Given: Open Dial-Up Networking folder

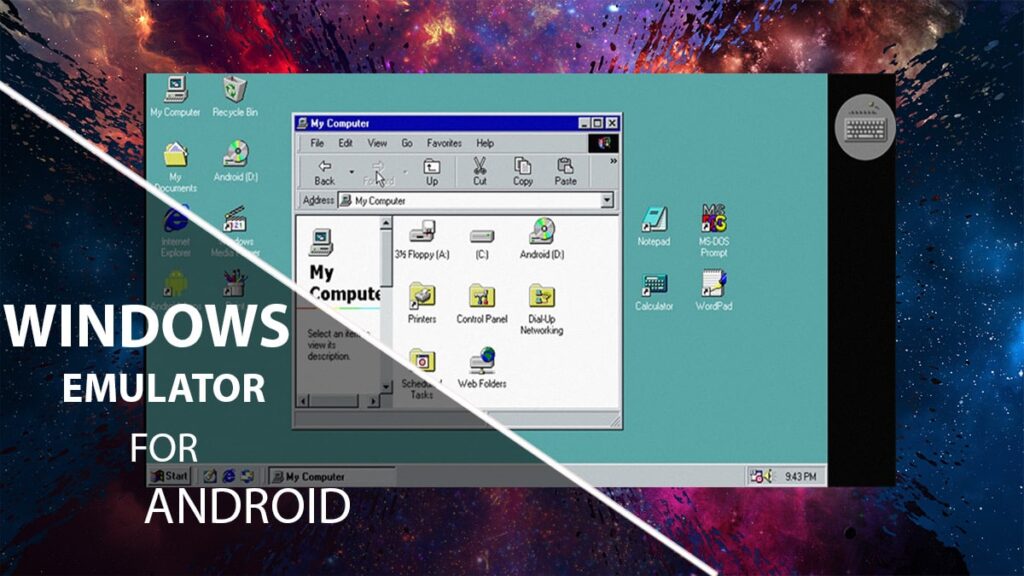Looking at the screenshot, I should [541, 299].
